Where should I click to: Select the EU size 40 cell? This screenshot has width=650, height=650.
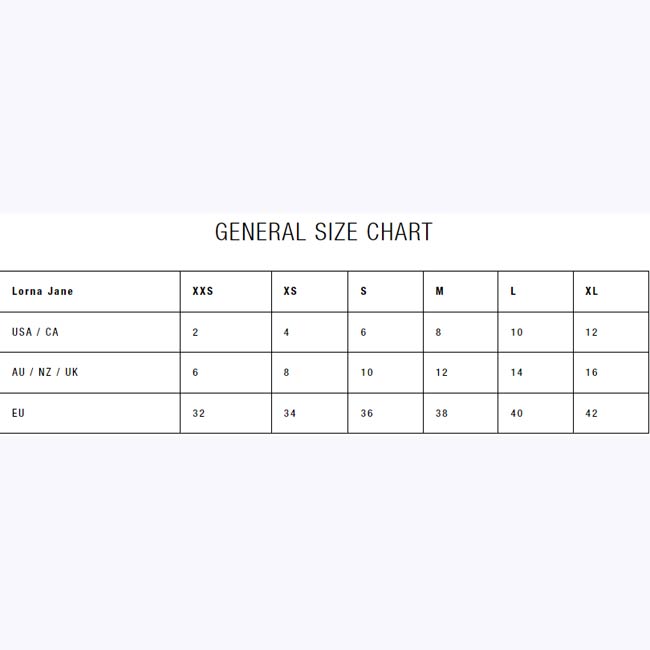pos(517,413)
